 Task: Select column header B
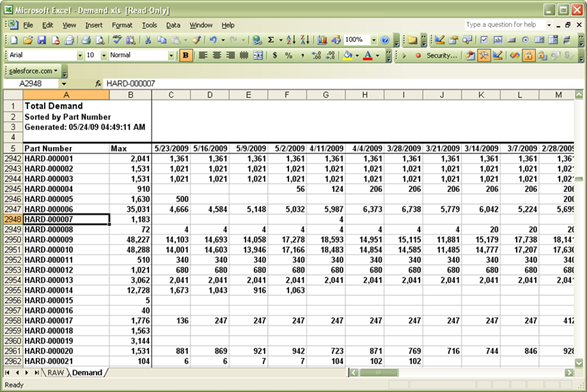pyautogui.click(x=130, y=95)
